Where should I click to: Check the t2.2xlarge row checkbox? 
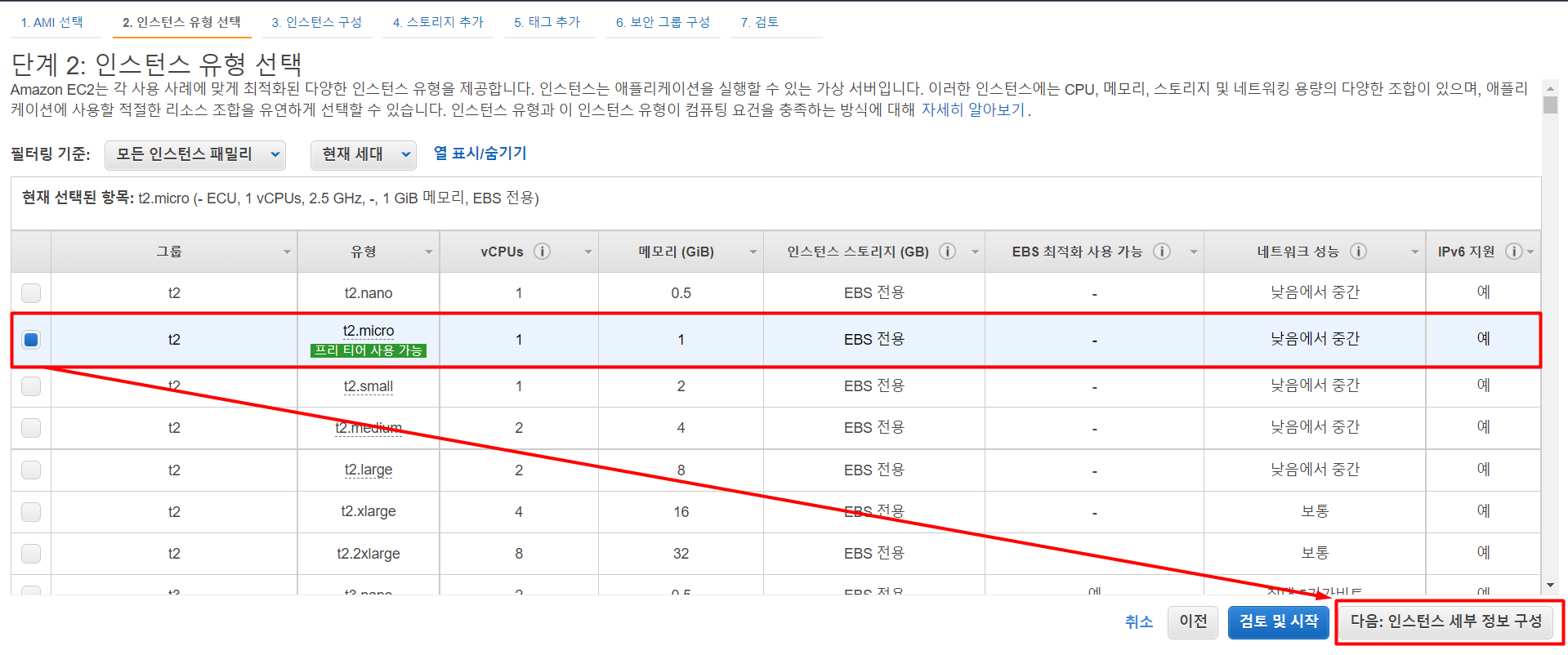(31, 554)
